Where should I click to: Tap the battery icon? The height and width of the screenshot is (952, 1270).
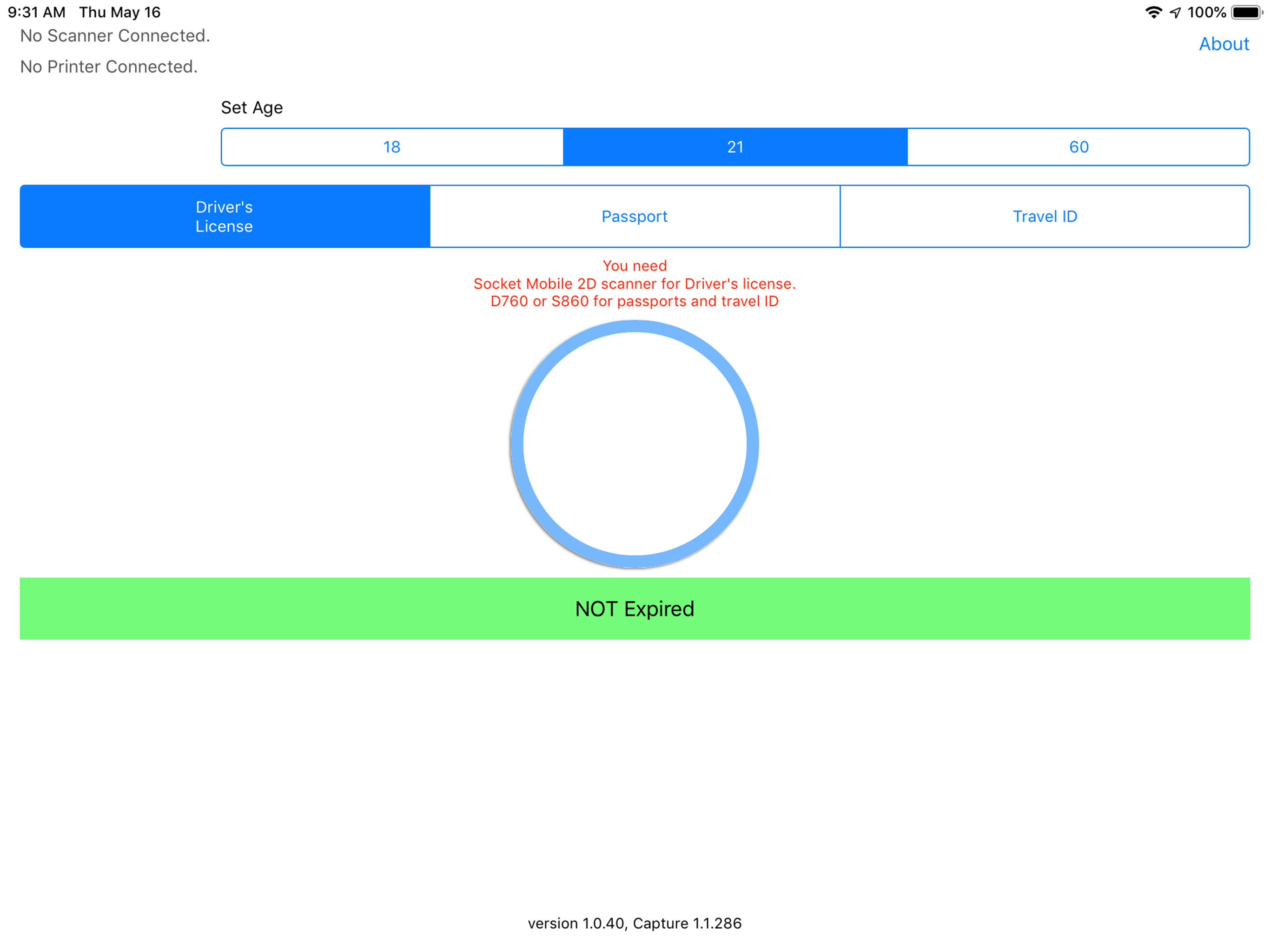(1246, 13)
